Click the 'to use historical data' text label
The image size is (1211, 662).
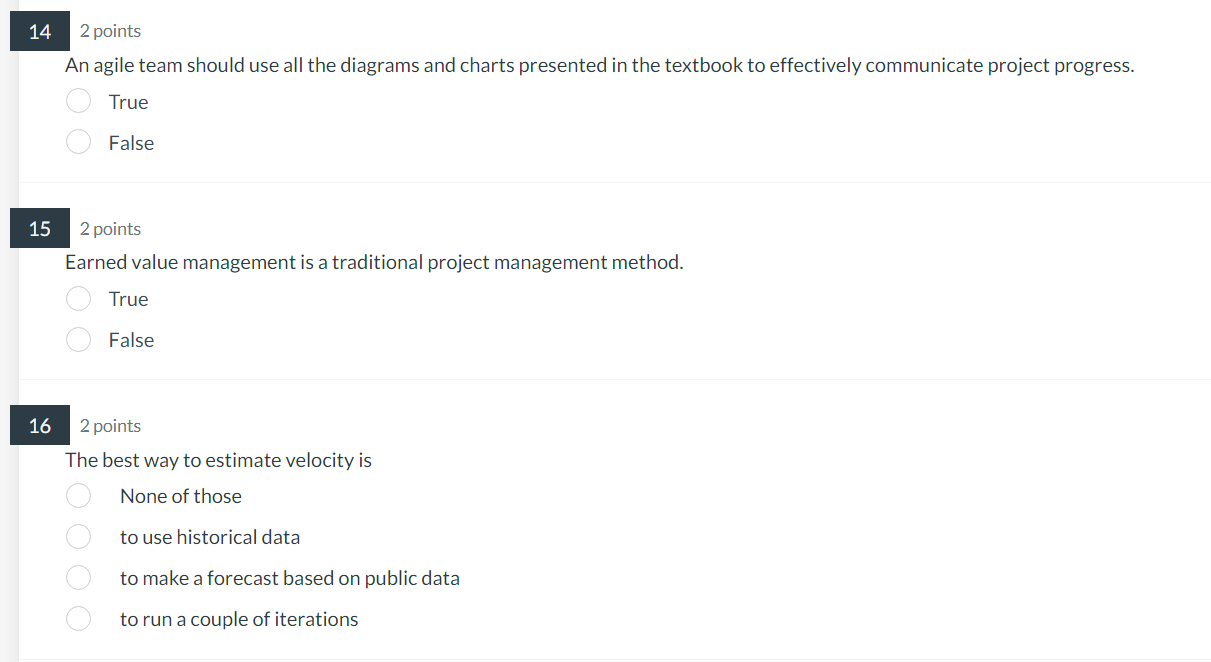coord(210,536)
